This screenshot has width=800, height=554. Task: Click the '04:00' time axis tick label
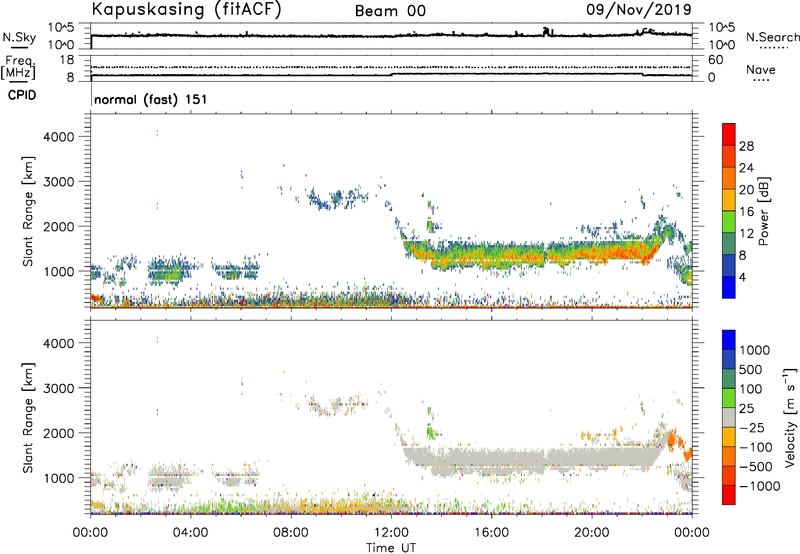(x=191, y=533)
